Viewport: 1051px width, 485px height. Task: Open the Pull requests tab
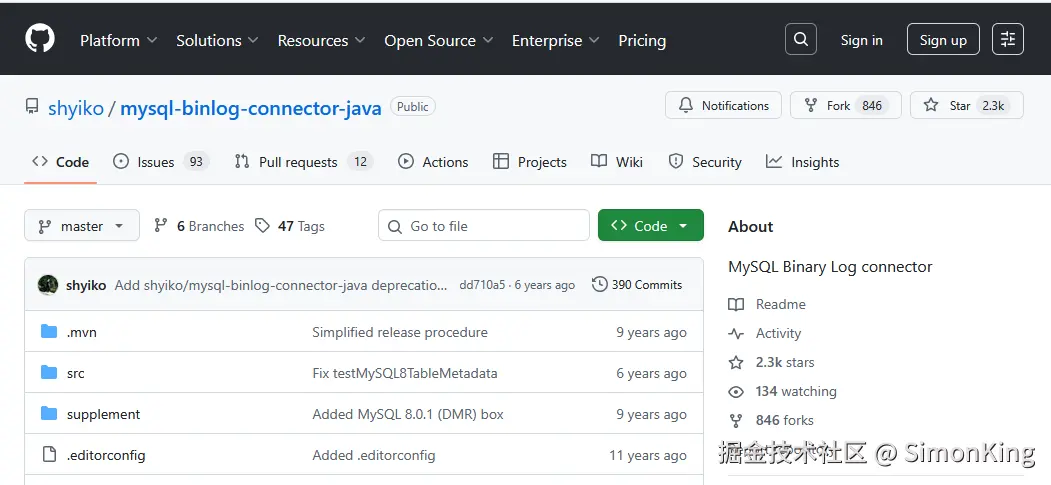point(298,162)
